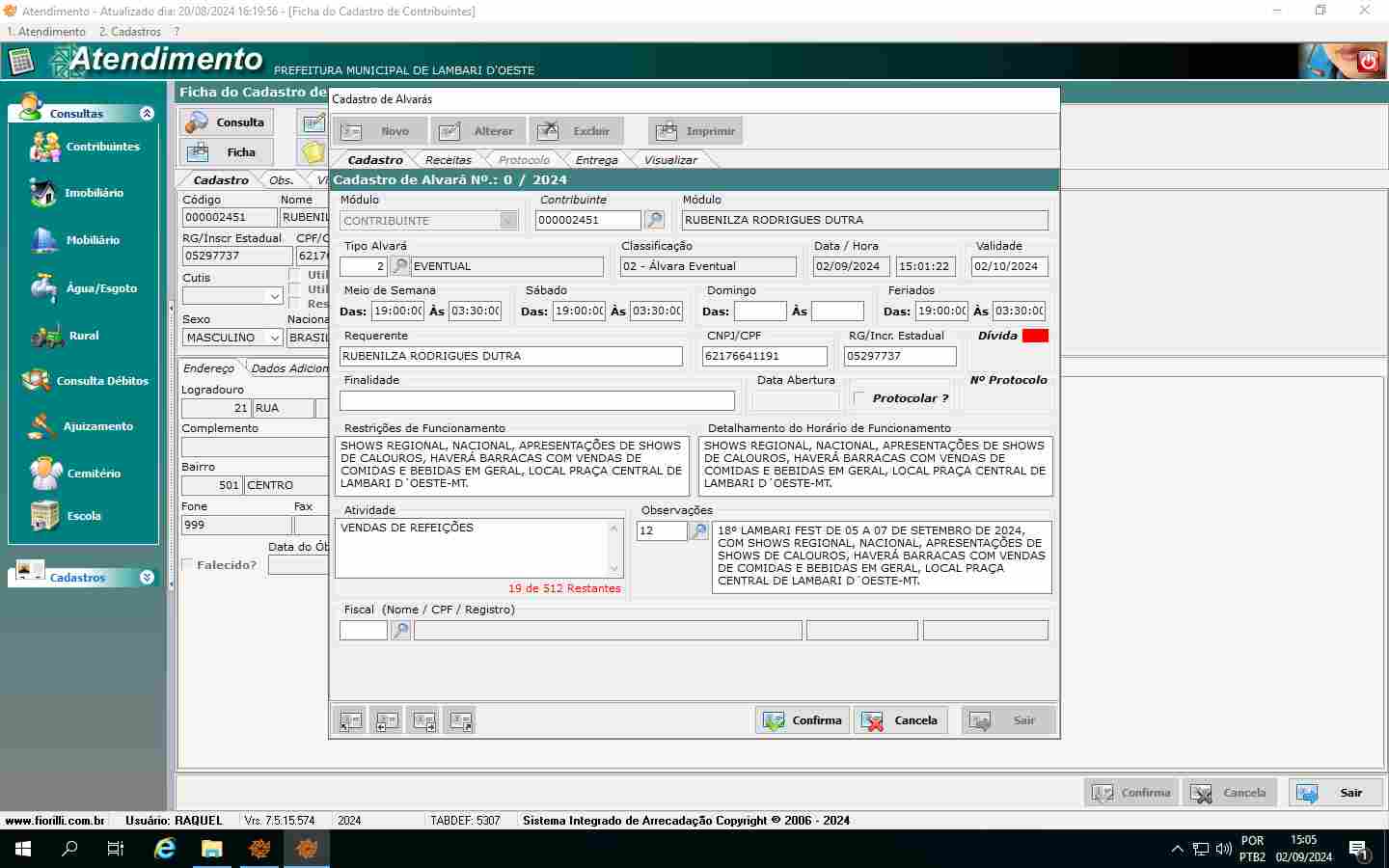Click the Contribuinte search magnifier icon
This screenshot has width=1389, height=868.
[654, 220]
